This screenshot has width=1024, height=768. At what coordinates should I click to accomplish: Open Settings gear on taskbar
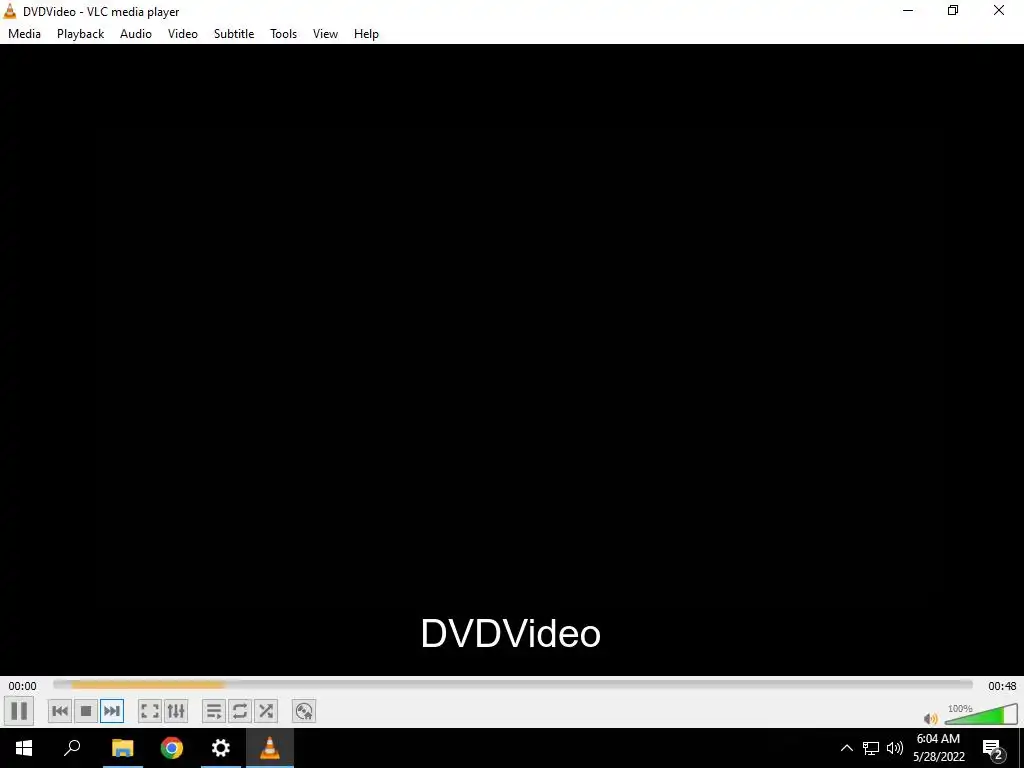[221, 748]
